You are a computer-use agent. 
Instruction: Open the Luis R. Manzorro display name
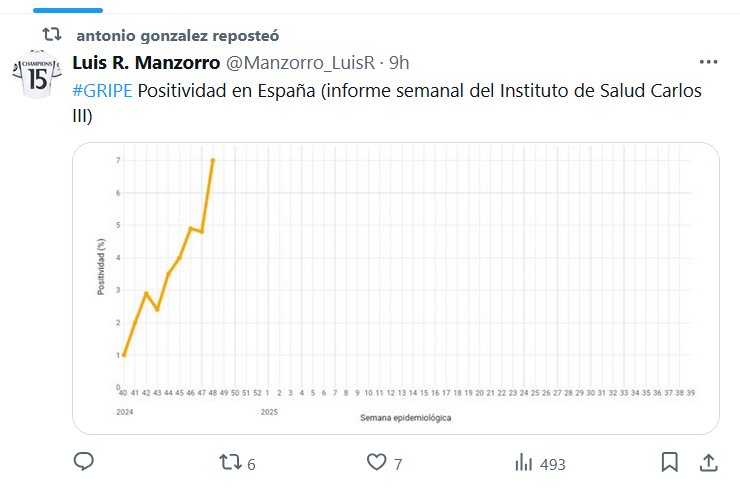(146, 63)
